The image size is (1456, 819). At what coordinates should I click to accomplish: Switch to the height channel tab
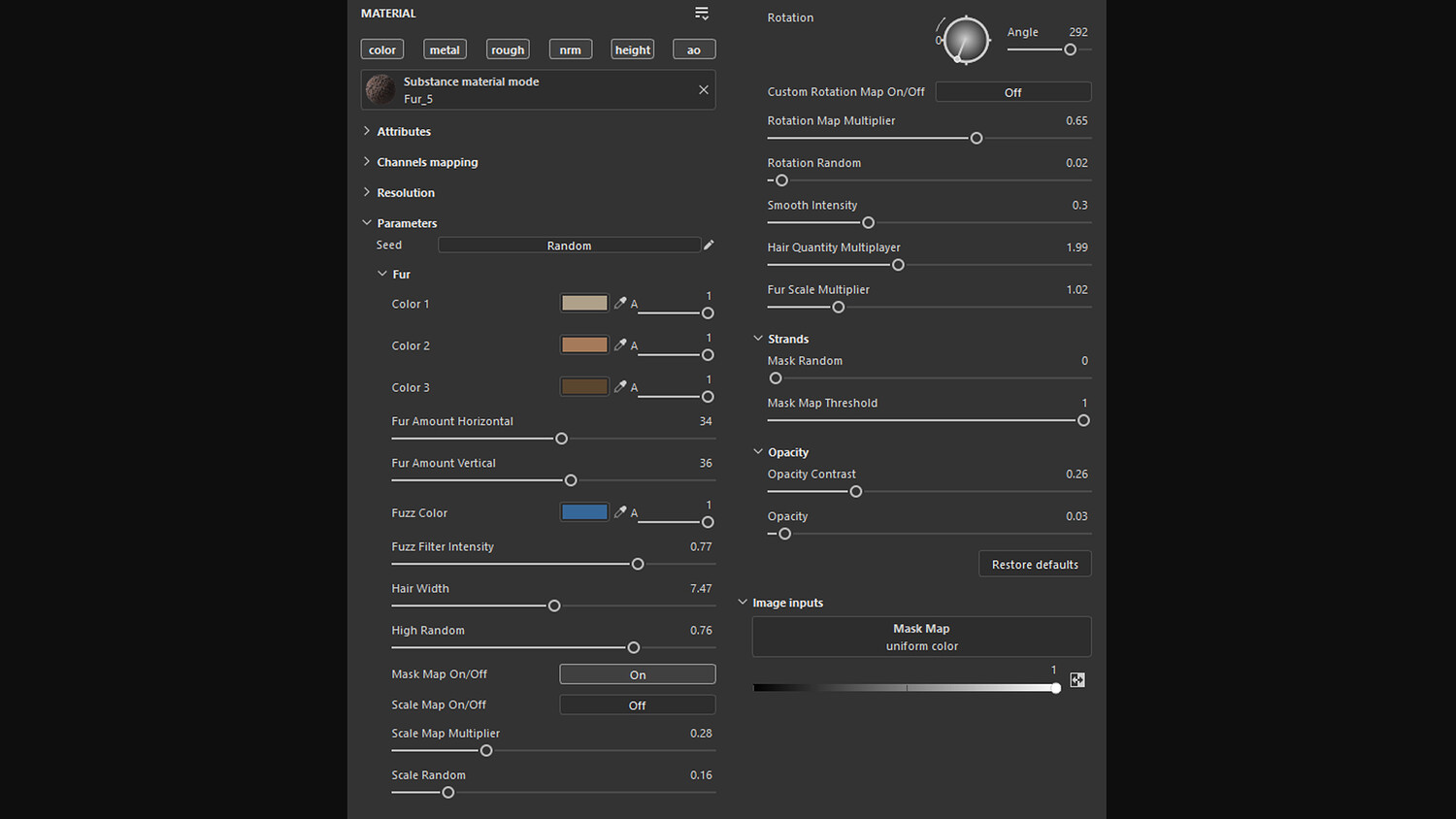[x=633, y=49]
